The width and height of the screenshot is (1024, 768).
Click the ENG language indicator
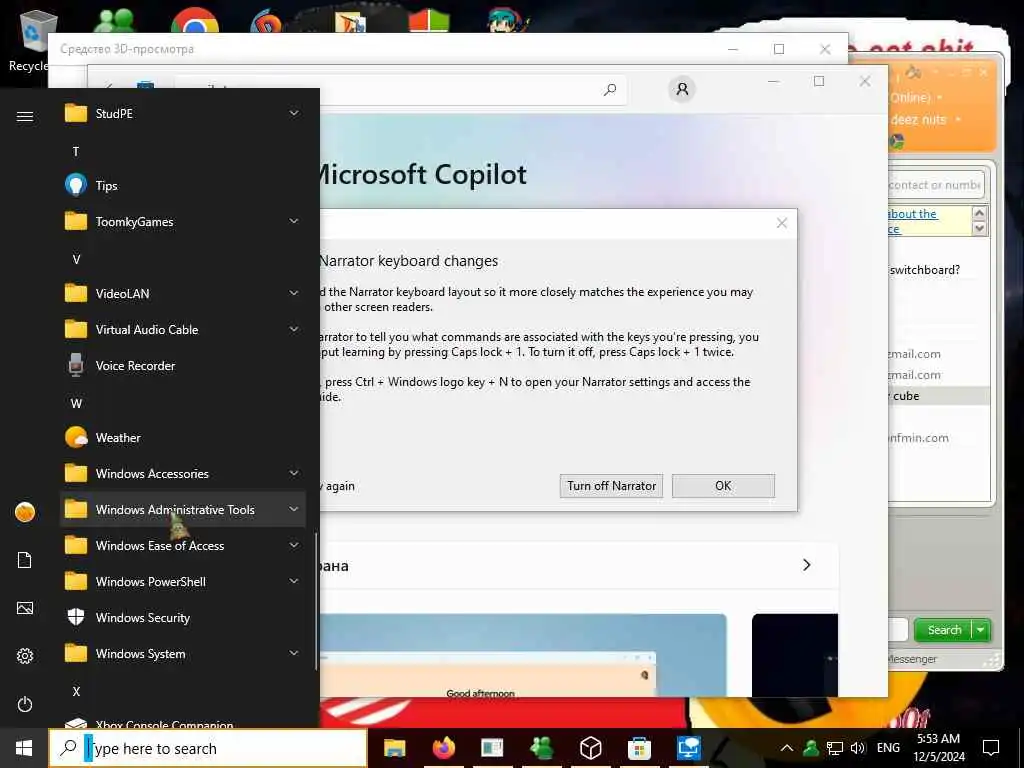(x=888, y=748)
